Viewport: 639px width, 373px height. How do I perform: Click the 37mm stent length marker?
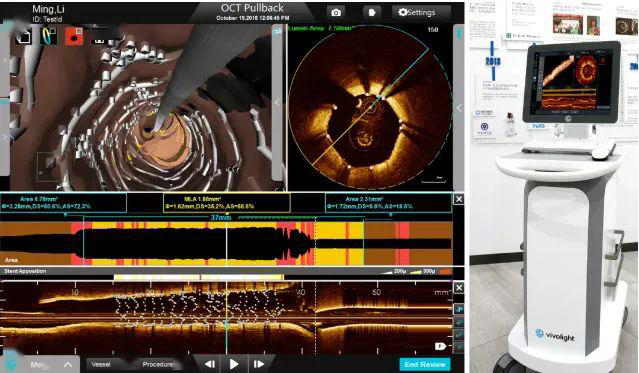click(x=220, y=217)
